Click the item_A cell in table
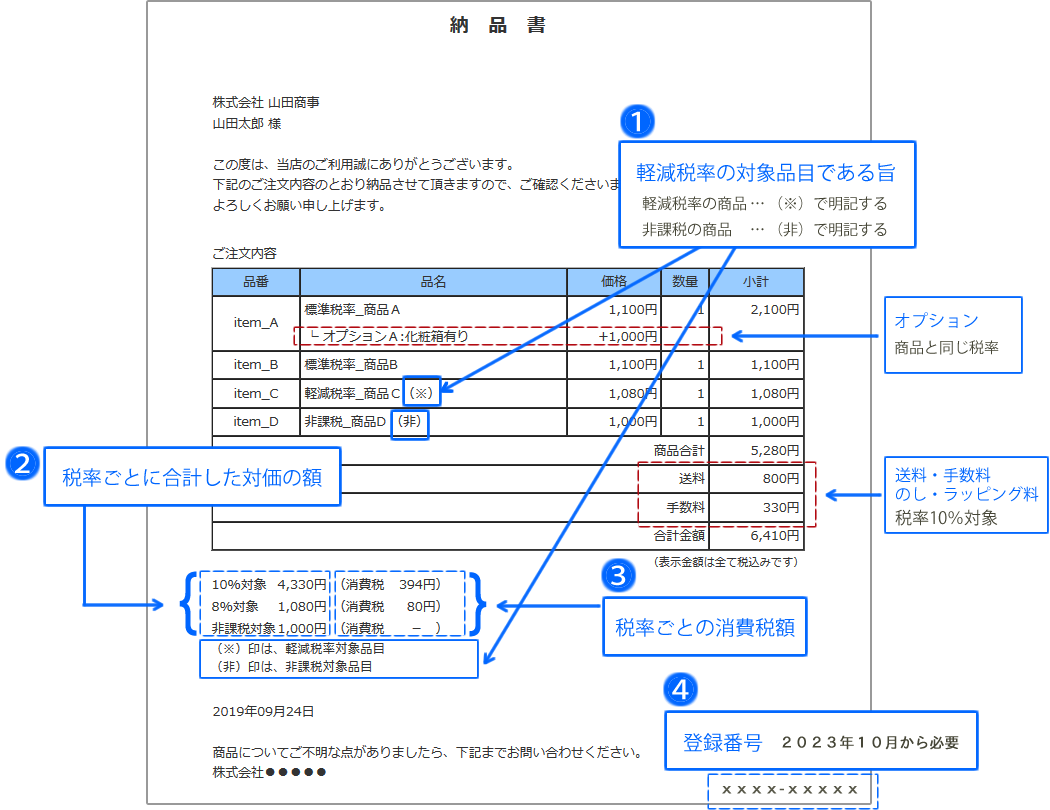 coord(256,323)
